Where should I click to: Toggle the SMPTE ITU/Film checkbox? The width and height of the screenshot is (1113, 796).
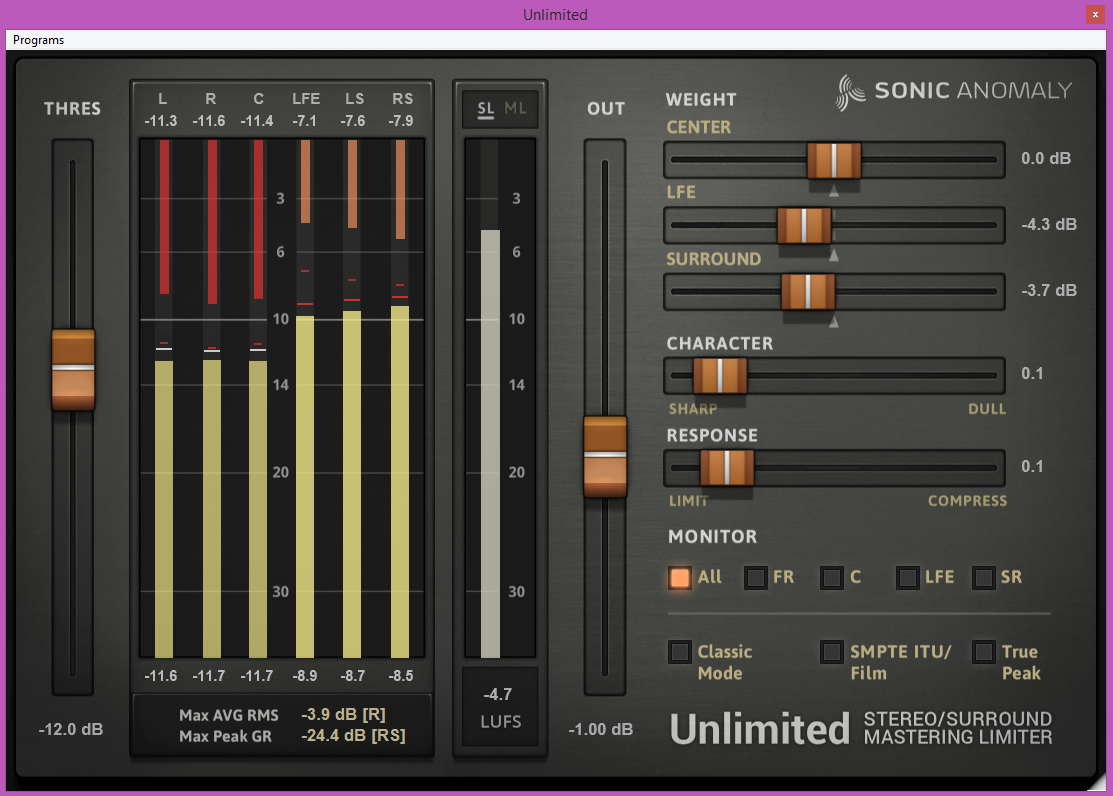[x=831, y=652]
